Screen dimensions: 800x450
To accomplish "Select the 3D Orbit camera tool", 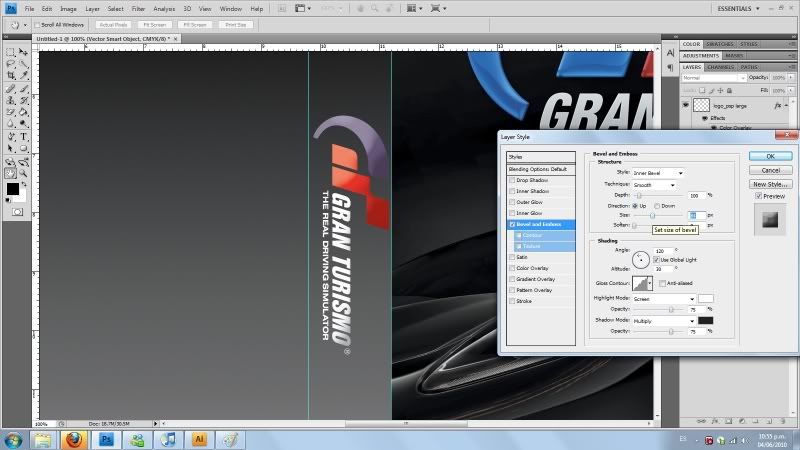I will point(23,162).
